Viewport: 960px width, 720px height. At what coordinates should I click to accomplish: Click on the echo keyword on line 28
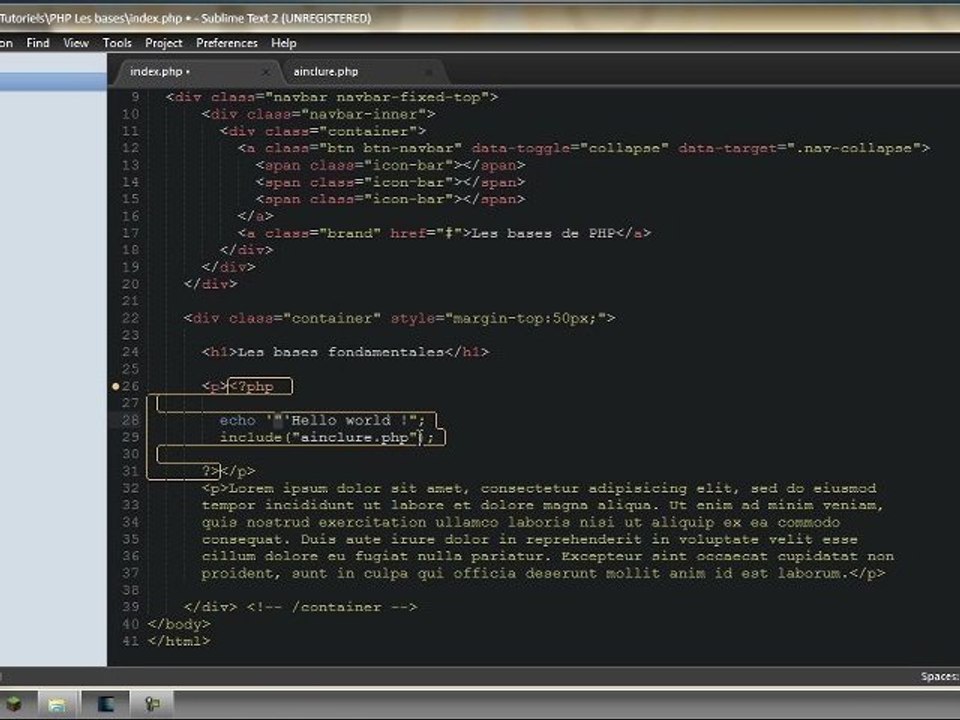pos(238,420)
